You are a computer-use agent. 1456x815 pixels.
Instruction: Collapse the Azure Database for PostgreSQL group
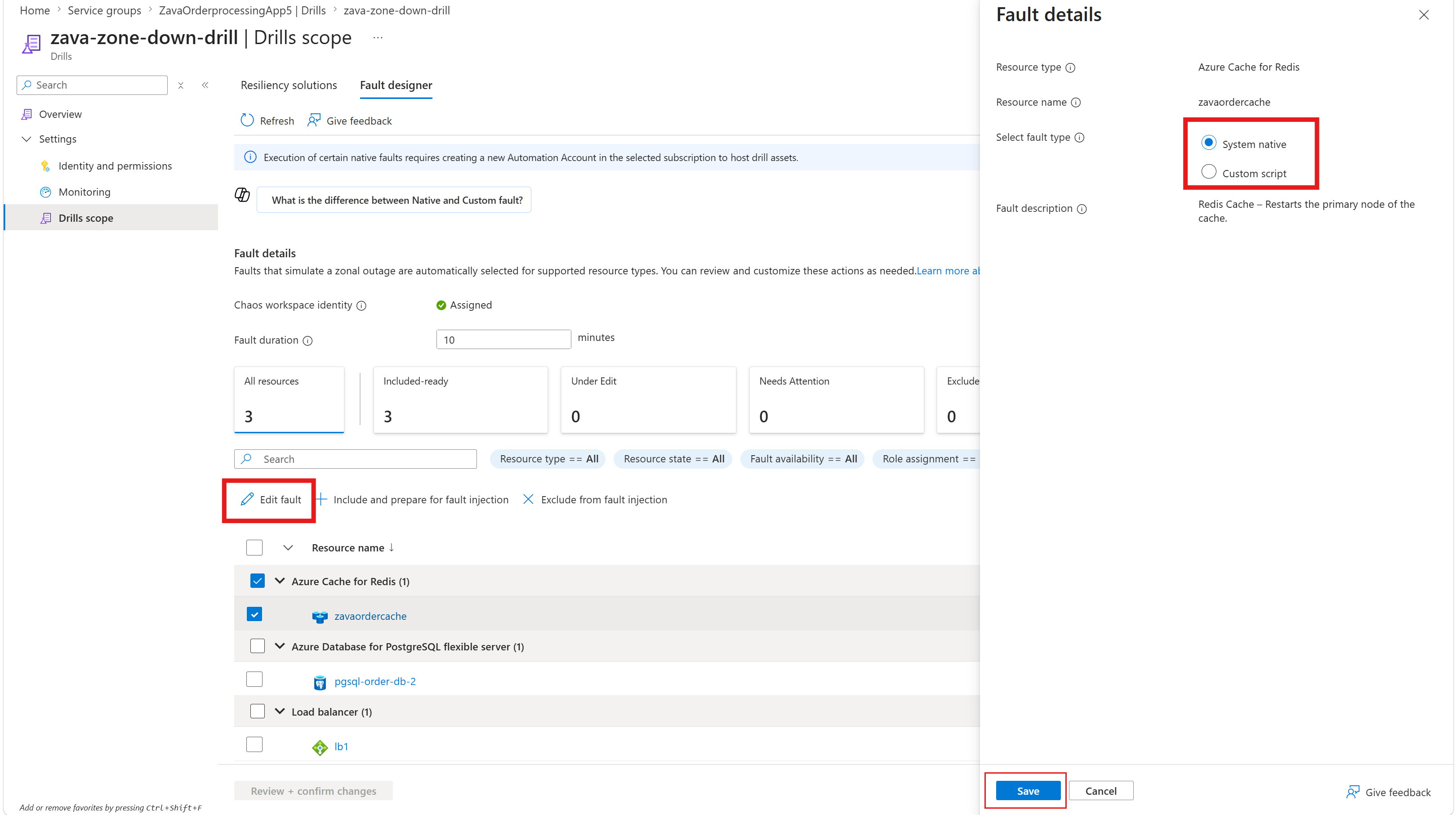(x=280, y=646)
